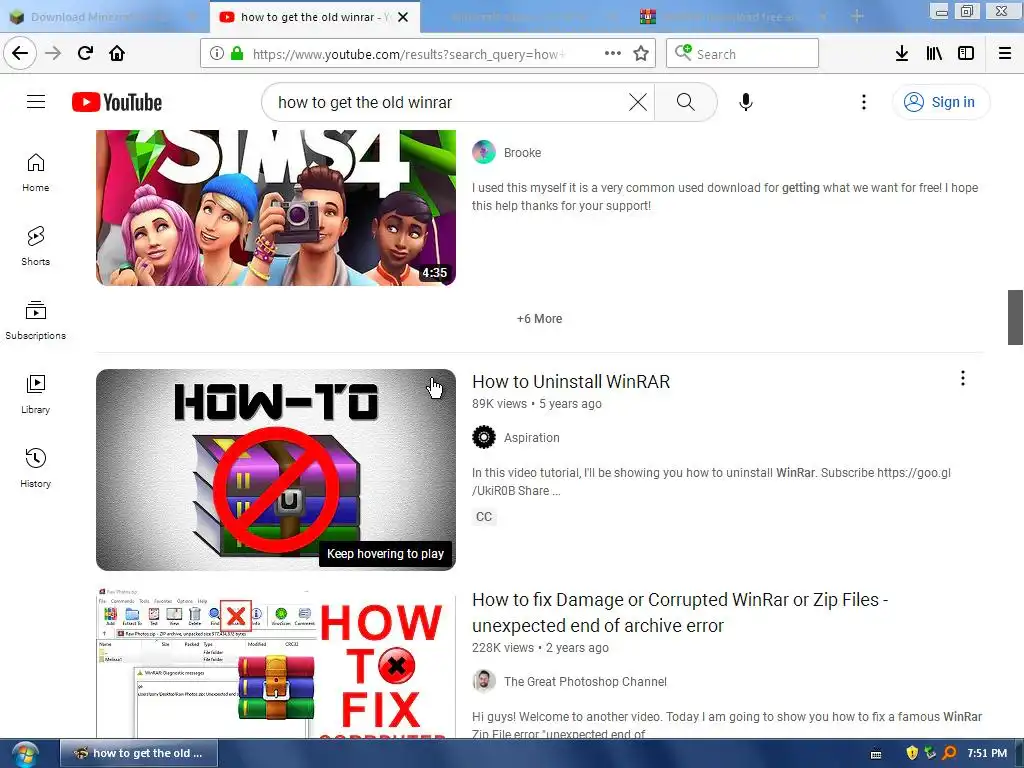Go to YouTube home via the logo
The image size is (1024, 768).
pyautogui.click(x=117, y=102)
